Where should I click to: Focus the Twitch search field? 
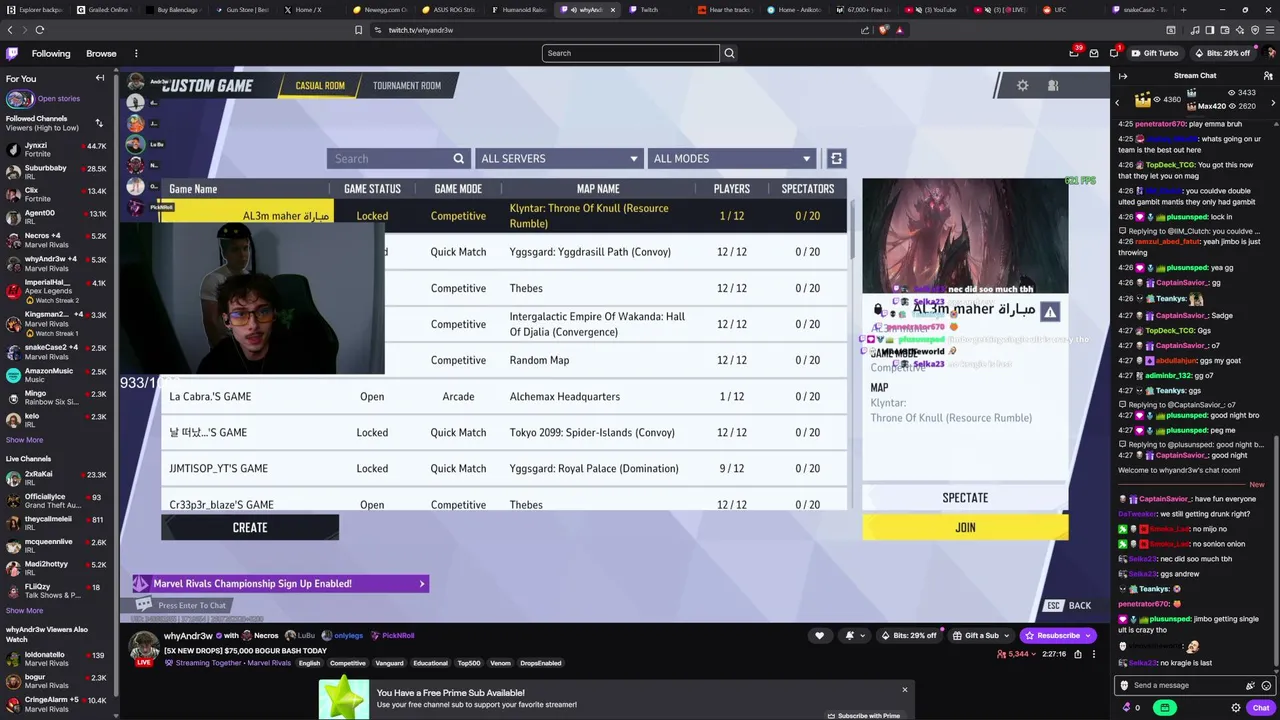(631, 53)
